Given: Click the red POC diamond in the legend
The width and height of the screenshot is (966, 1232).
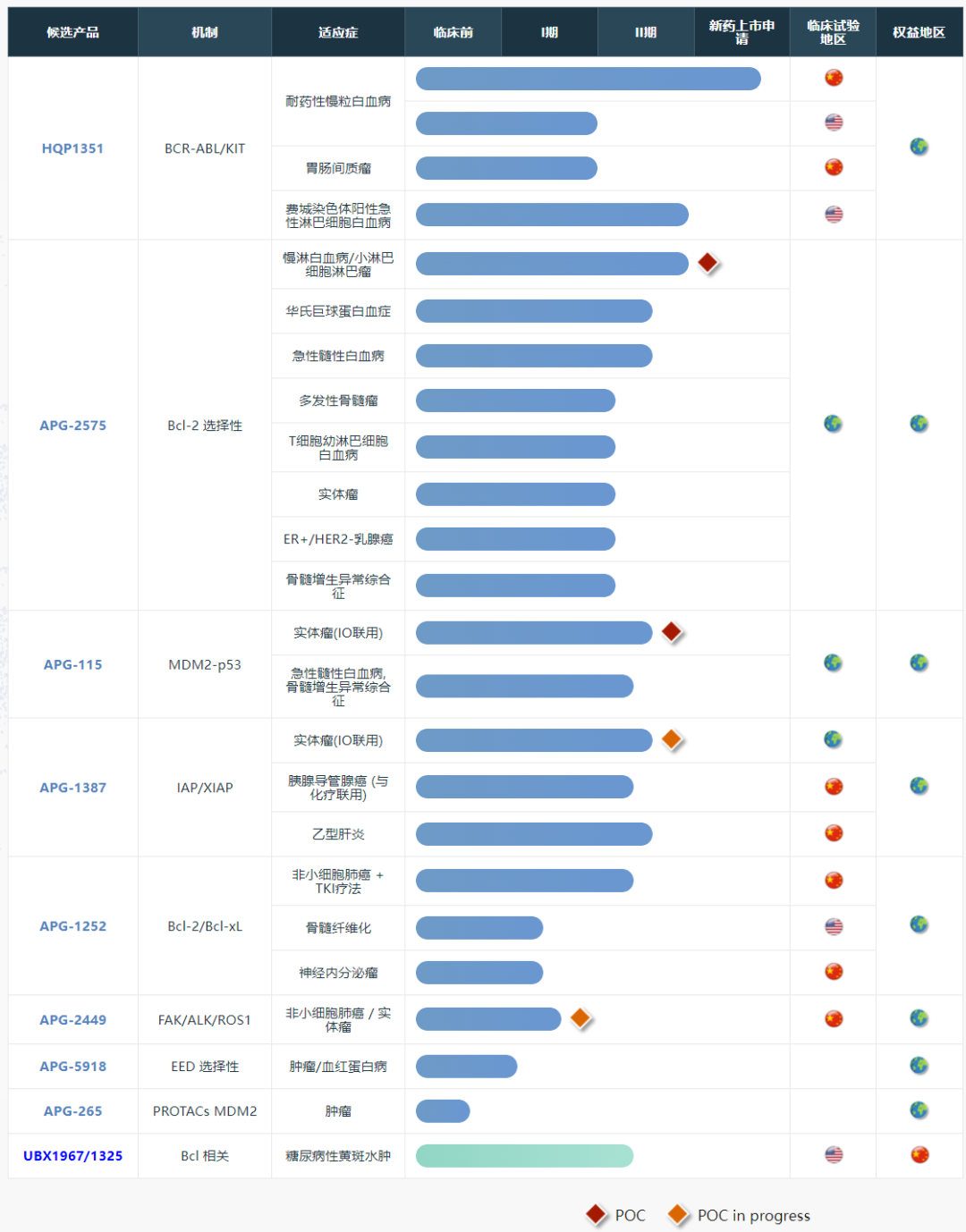Looking at the screenshot, I should tap(597, 1214).
